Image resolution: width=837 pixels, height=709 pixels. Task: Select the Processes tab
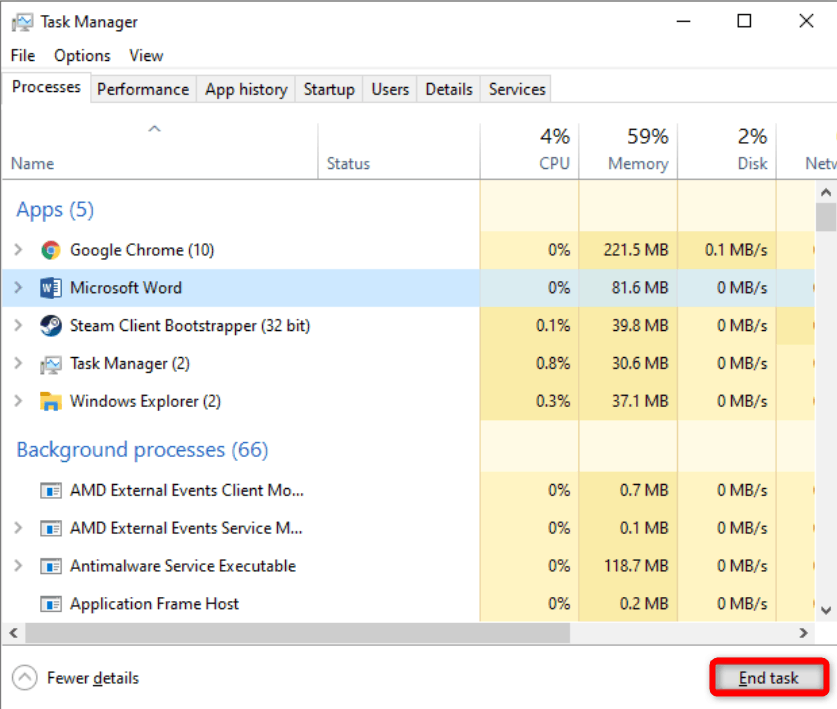pos(46,87)
